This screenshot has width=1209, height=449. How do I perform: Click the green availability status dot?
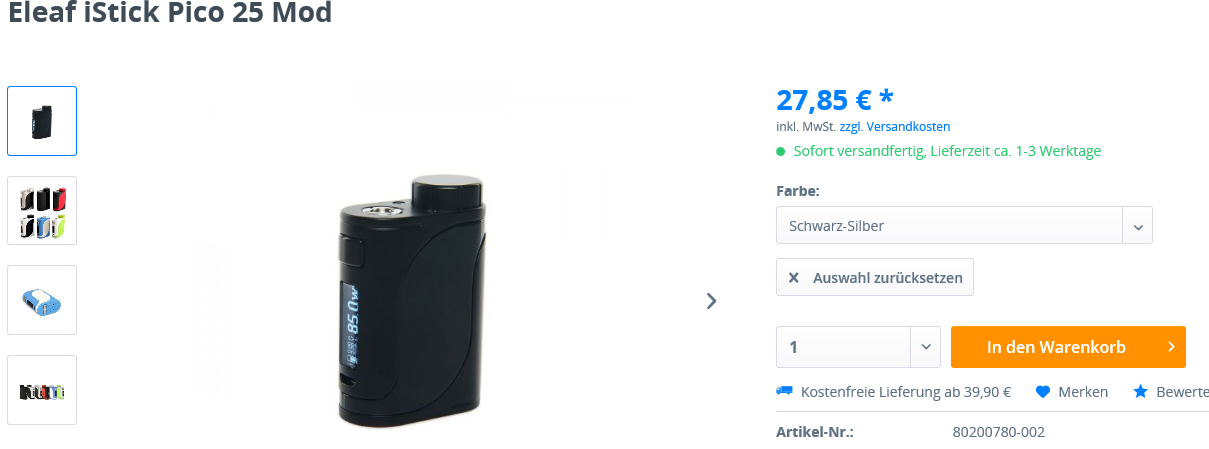click(x=781, y=152)
